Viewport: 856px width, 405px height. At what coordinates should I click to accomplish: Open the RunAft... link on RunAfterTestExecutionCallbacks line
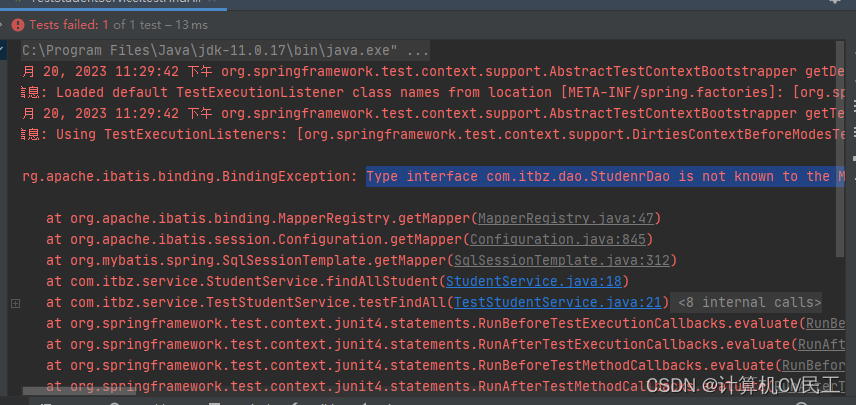tap(822, 344)
